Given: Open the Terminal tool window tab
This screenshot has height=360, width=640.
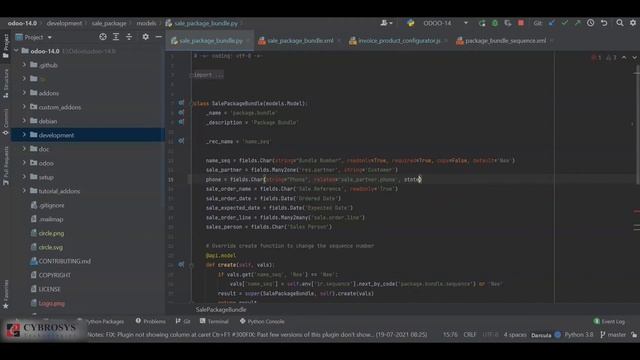Looking at the screenshot, I should [214, 322].
